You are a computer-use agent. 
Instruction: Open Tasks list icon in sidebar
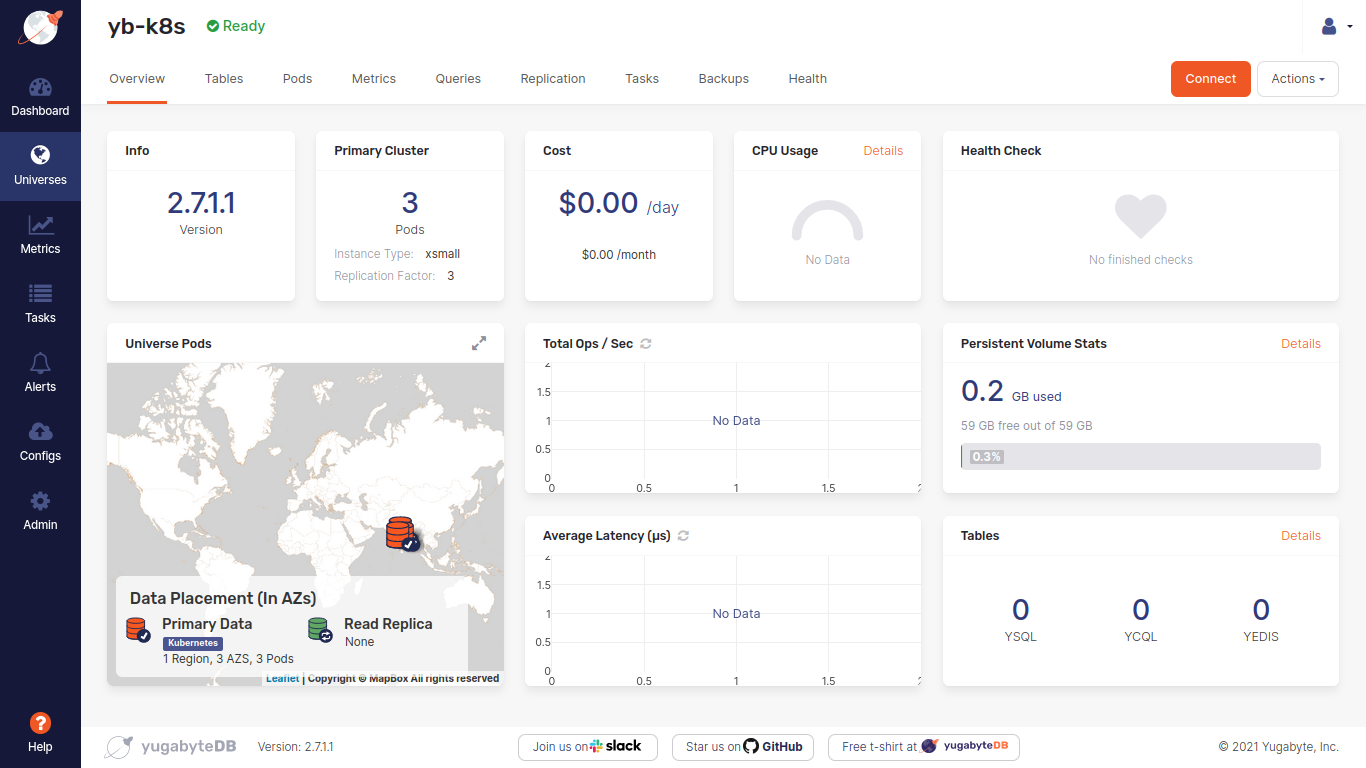pos(40,295)
